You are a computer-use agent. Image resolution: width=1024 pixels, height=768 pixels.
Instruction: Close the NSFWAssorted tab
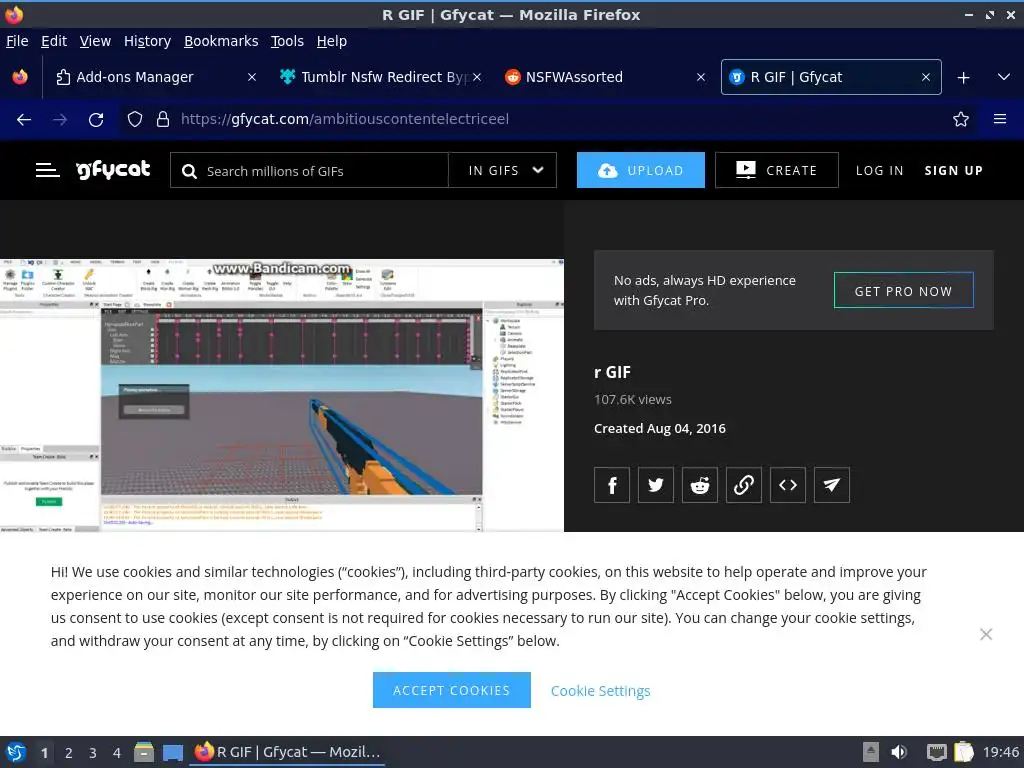click(x=701, y=77)
